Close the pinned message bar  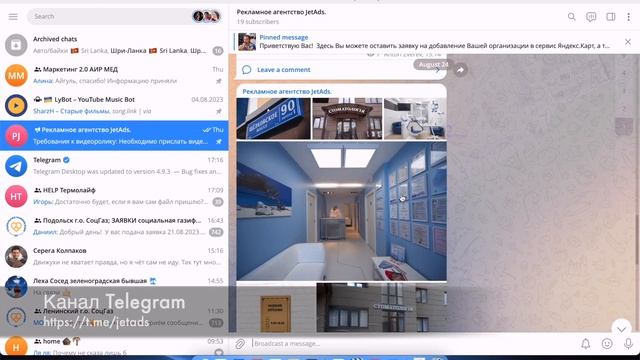click(628, 42)
